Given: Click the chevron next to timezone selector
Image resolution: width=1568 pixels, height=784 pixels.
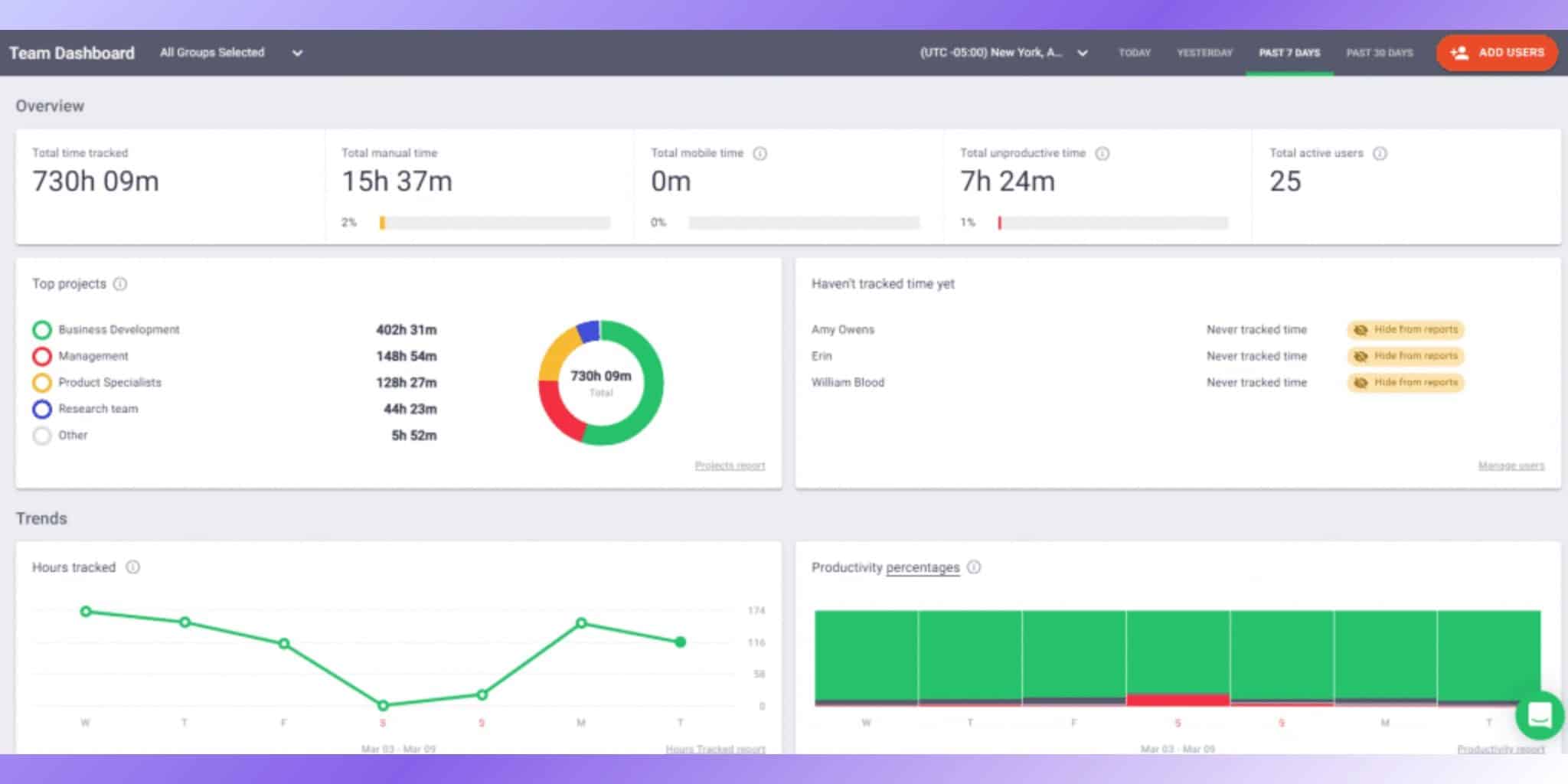Looking at the screenshot, I should tap(1083, 54).
